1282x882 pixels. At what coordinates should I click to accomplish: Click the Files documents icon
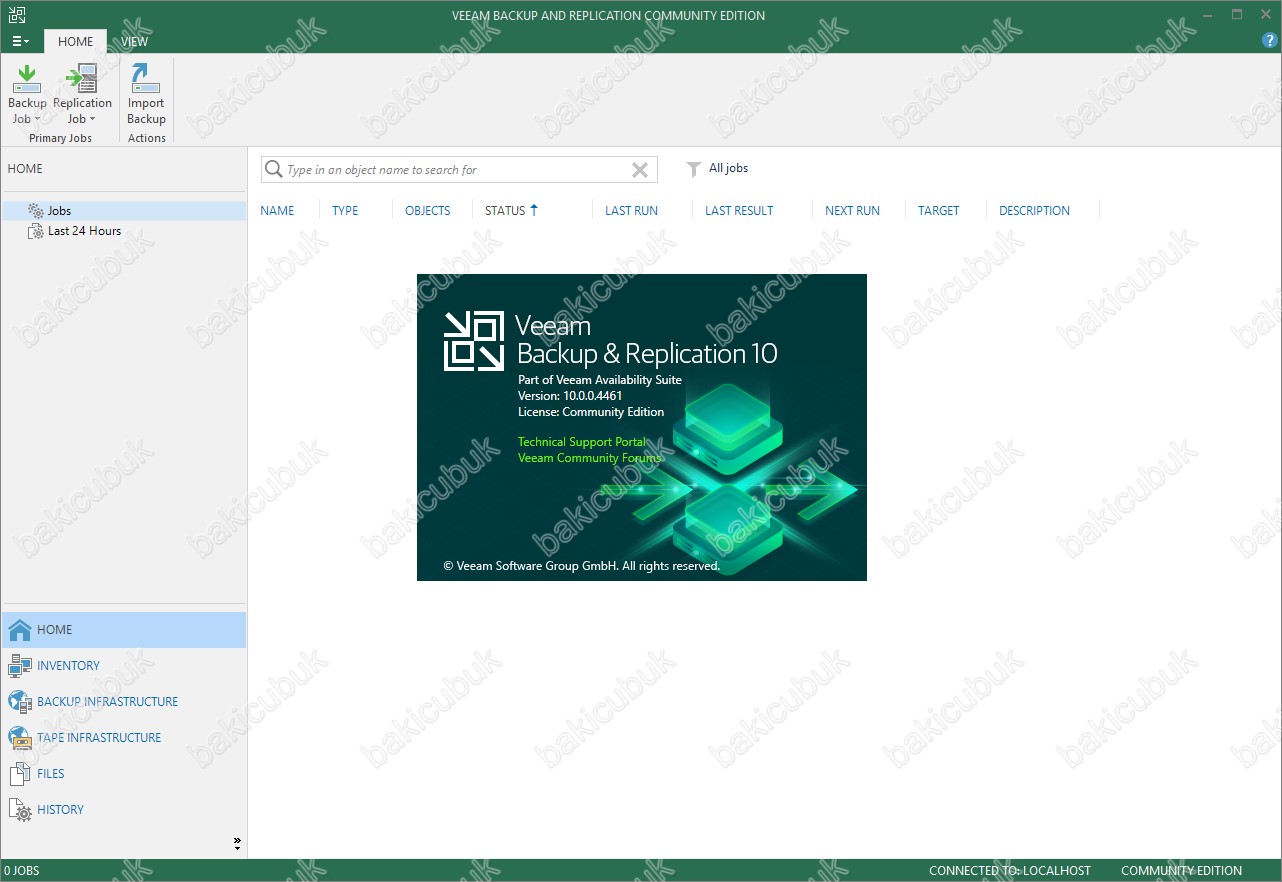coord(20,774)
